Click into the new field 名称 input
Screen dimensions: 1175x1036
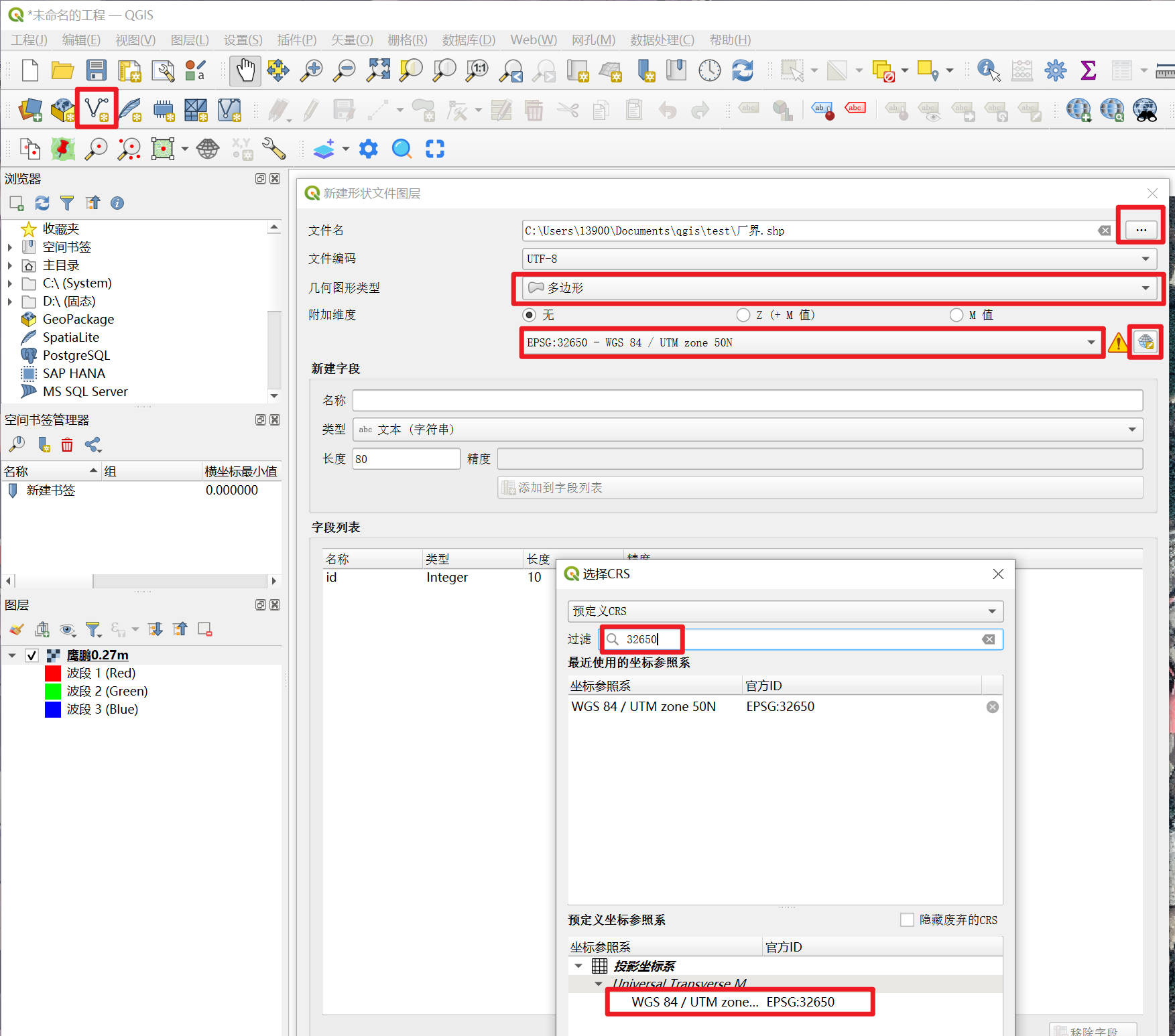(x=747, y=401)
